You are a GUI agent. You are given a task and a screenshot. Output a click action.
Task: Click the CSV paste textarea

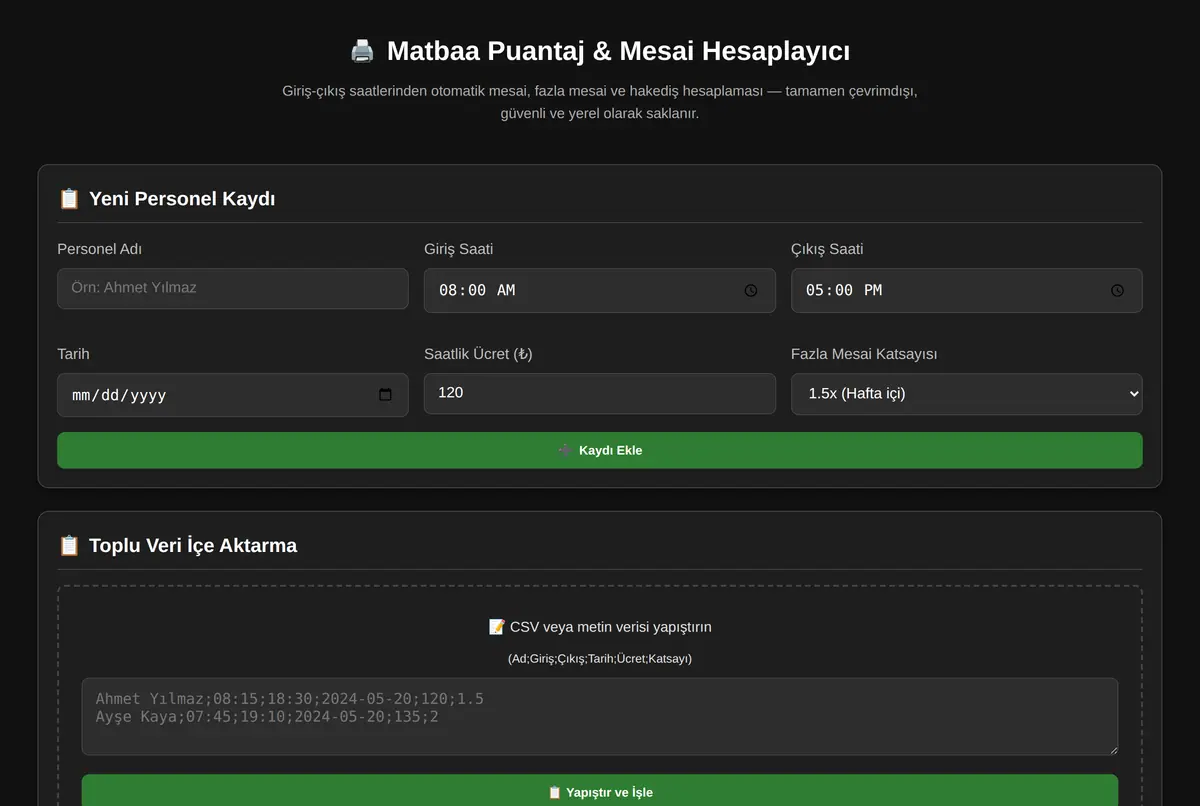point(599,717)
